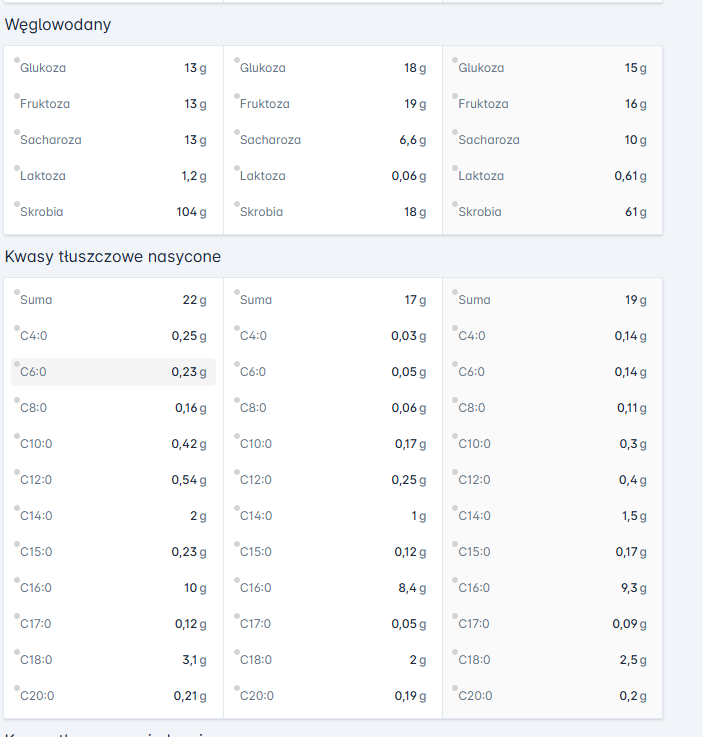The image size is (703, 737).
Task: Click the dot marker by C20:0 0,21 g
Action: click(18, 687)
